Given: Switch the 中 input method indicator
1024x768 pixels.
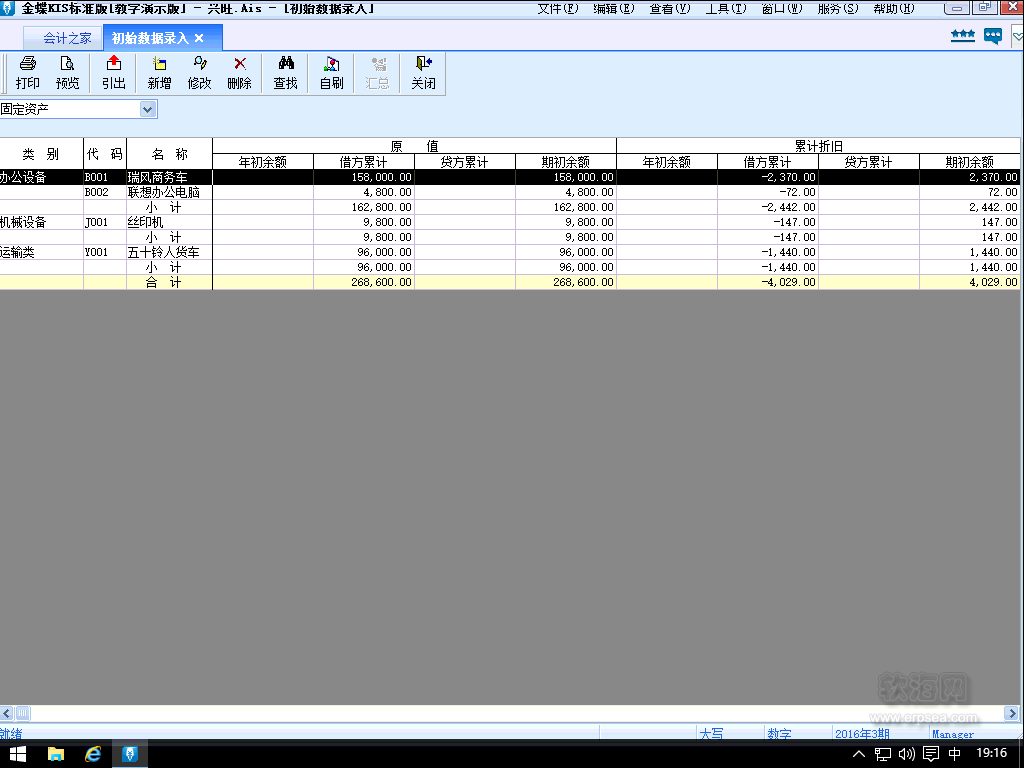Looking at the screenshot, I should coord(955,754).
